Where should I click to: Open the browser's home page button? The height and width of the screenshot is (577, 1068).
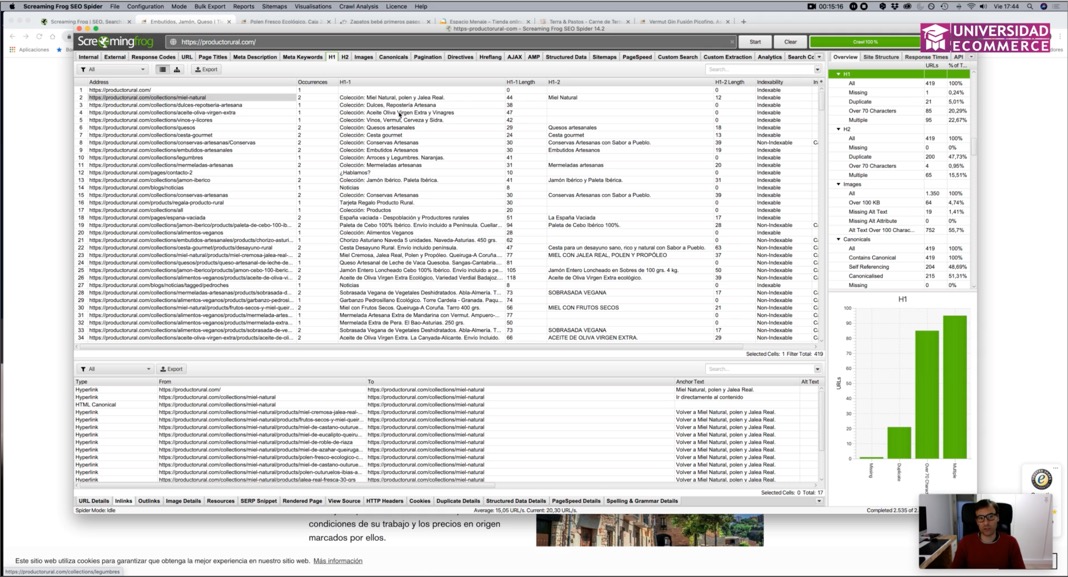tap(52, 36)
